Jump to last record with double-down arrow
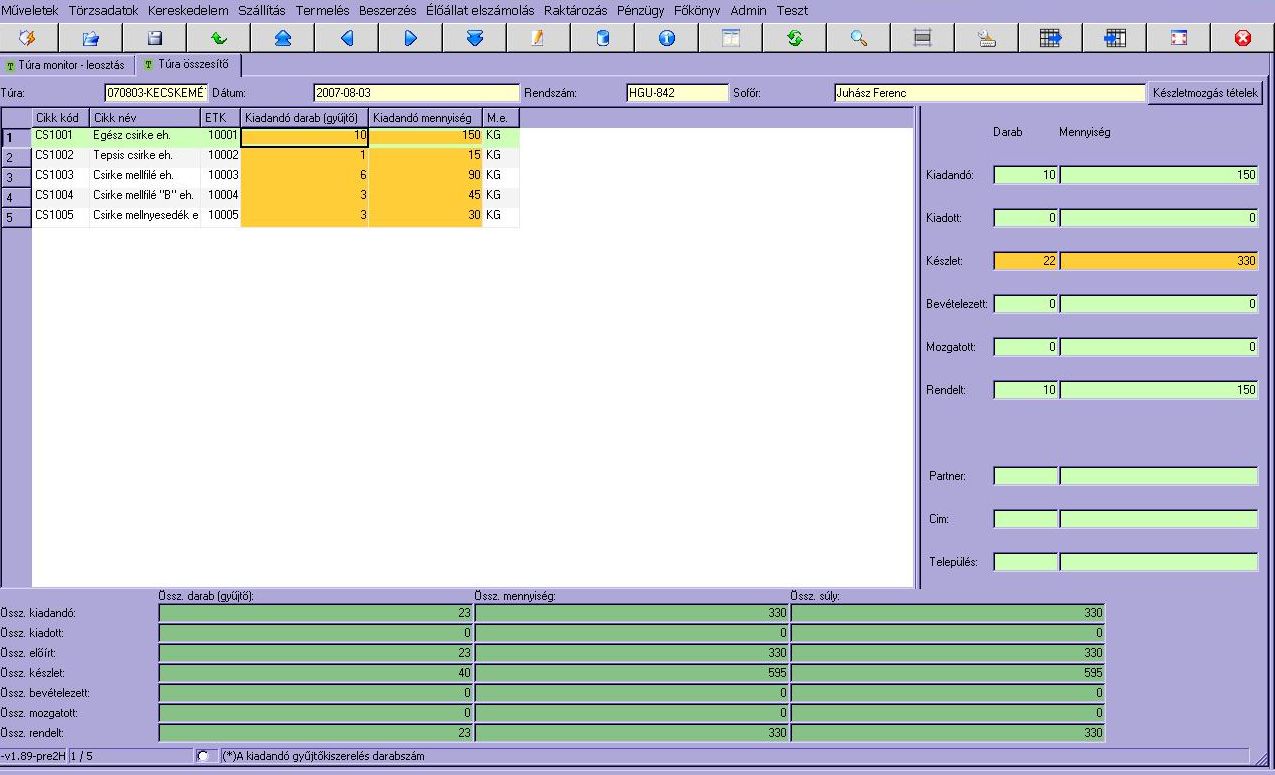Screen dimensions: 1275x775 click(x=475, y=38)
